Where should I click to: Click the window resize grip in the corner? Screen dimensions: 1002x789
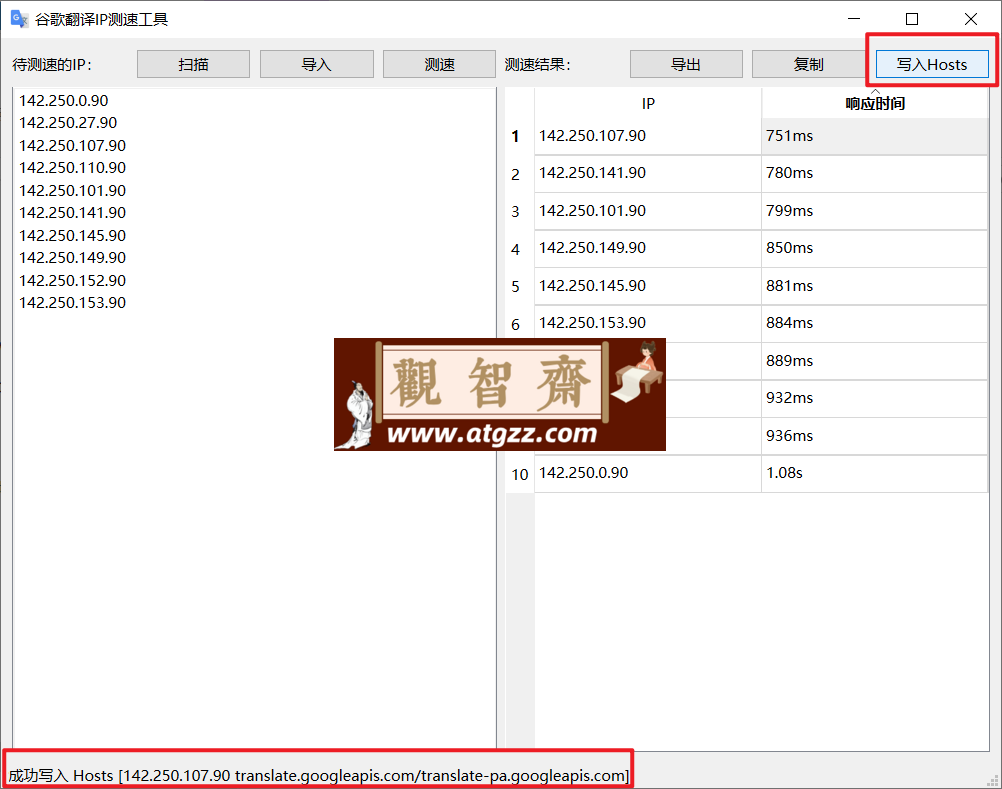click(994, 781)
